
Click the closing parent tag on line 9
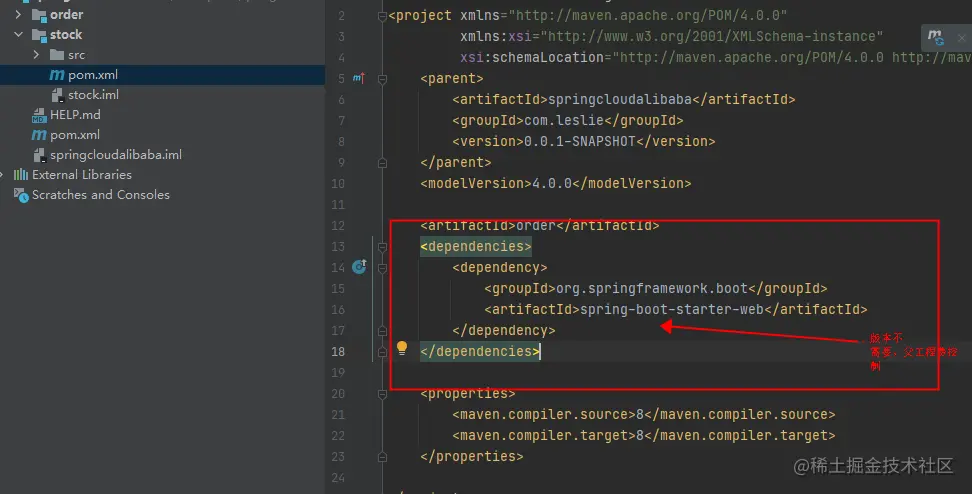pos(456,162)
